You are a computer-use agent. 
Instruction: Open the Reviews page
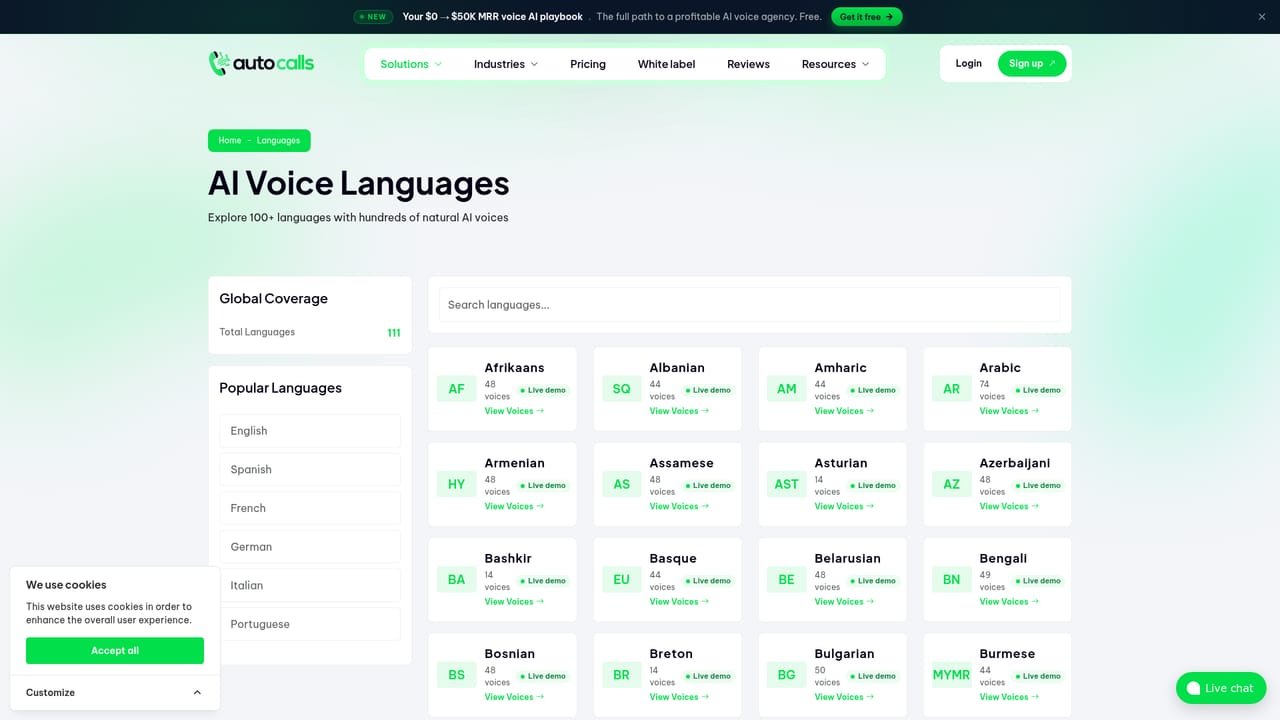point(748,64)
